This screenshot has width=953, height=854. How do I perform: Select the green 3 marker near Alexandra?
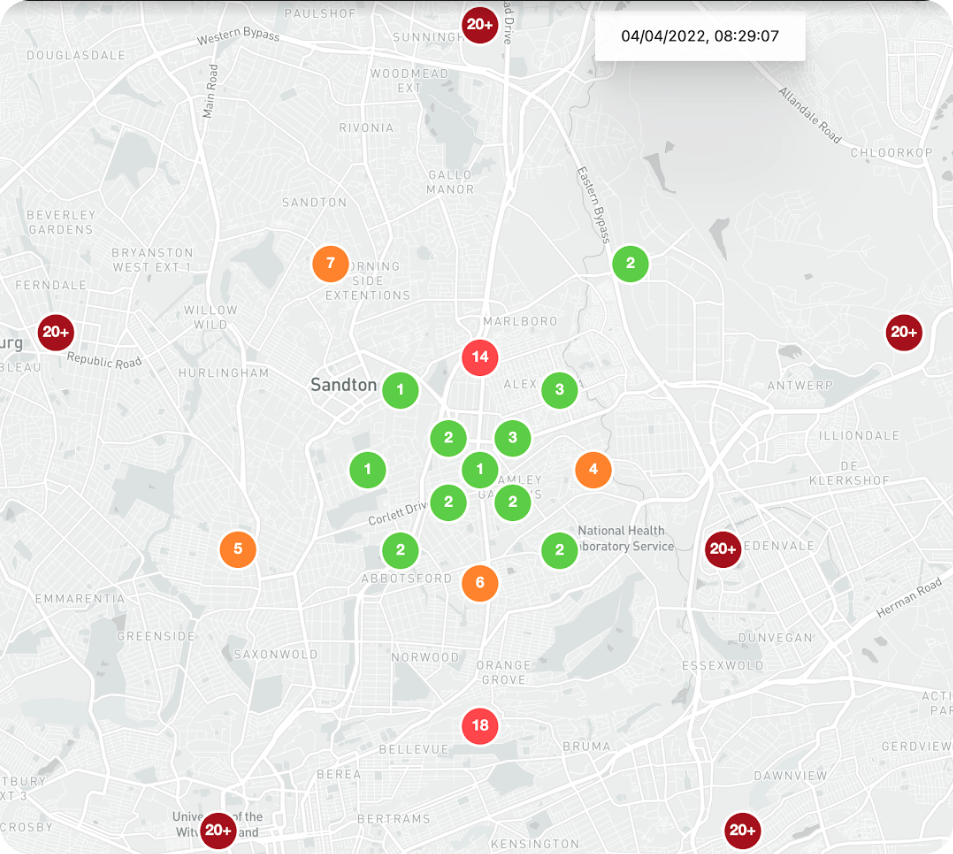559,390
